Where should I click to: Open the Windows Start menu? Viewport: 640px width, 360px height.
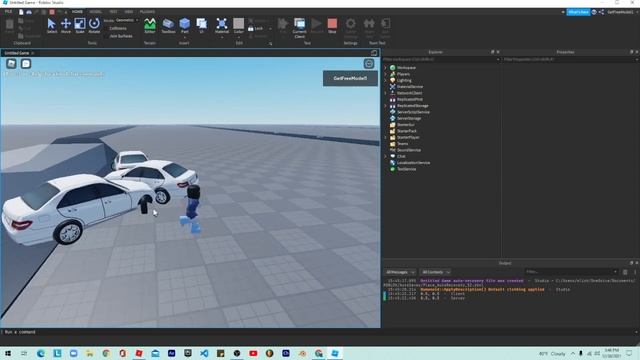point(8,353)
